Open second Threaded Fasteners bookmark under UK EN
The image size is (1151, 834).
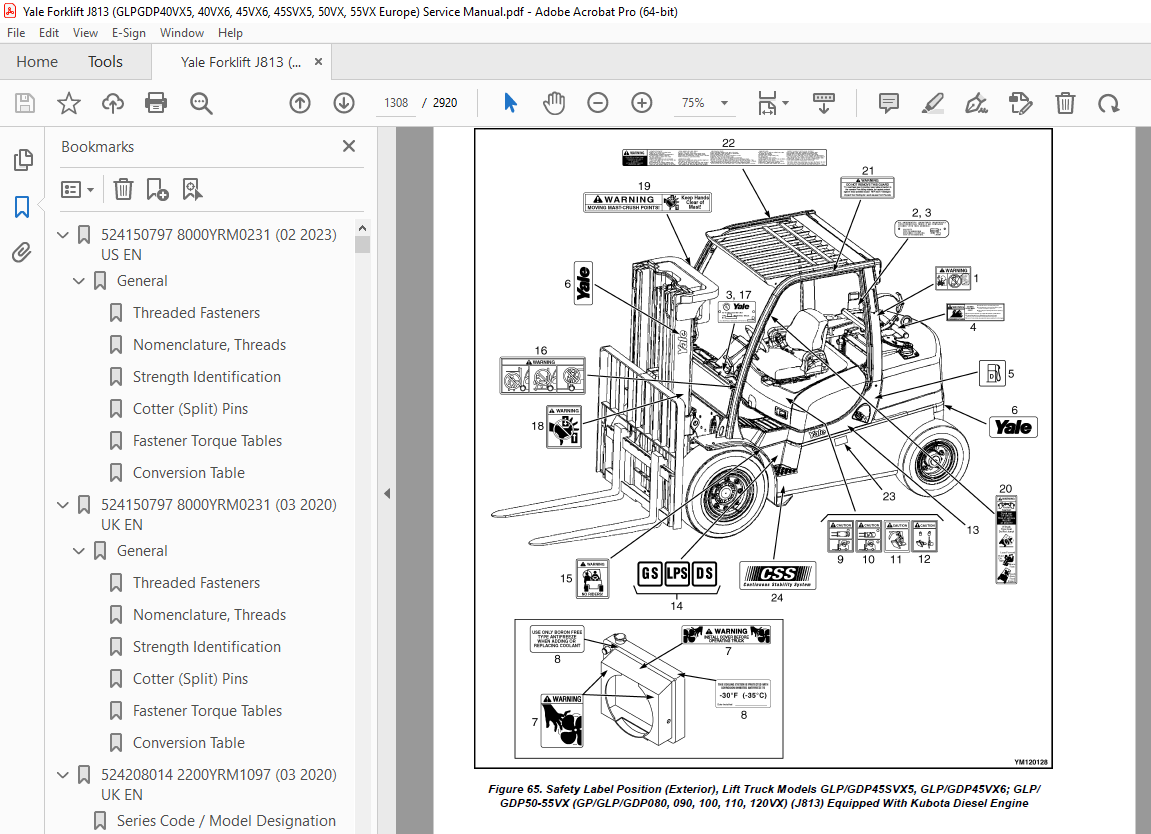[x=196, y=583]
